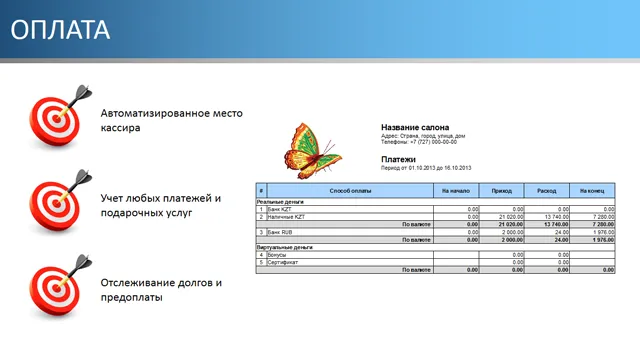Click the phone line '+7 (727) 000-00-00'
Screen dimensions: 640x360
click(419, 142)
